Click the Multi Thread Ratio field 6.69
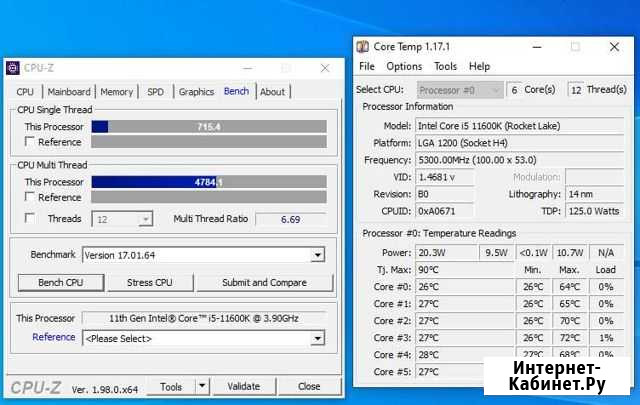This screenshot has width=640, height=405. coord(291,220)
